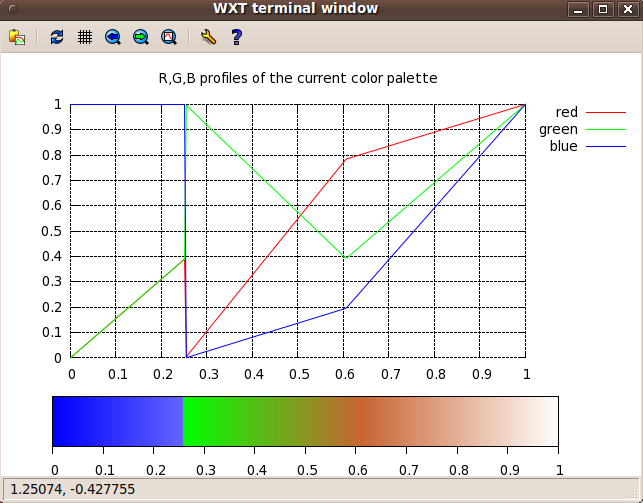Screen dimensions: 643x503
Task: Apply previous zoom settings icon
Action: click(x=112, y=37)
